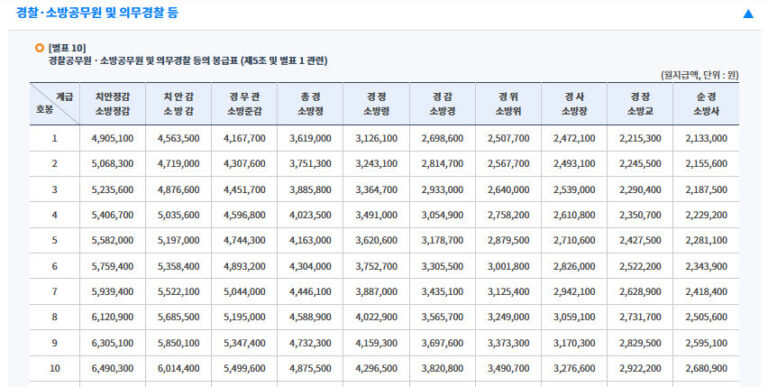Click the 경위 소방위 column header
Screen dimensions: 768x387
(x=508, y=104)
